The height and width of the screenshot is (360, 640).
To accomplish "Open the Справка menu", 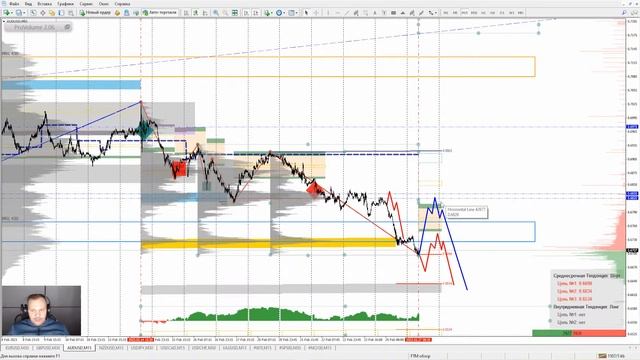I will click(122, 4).
